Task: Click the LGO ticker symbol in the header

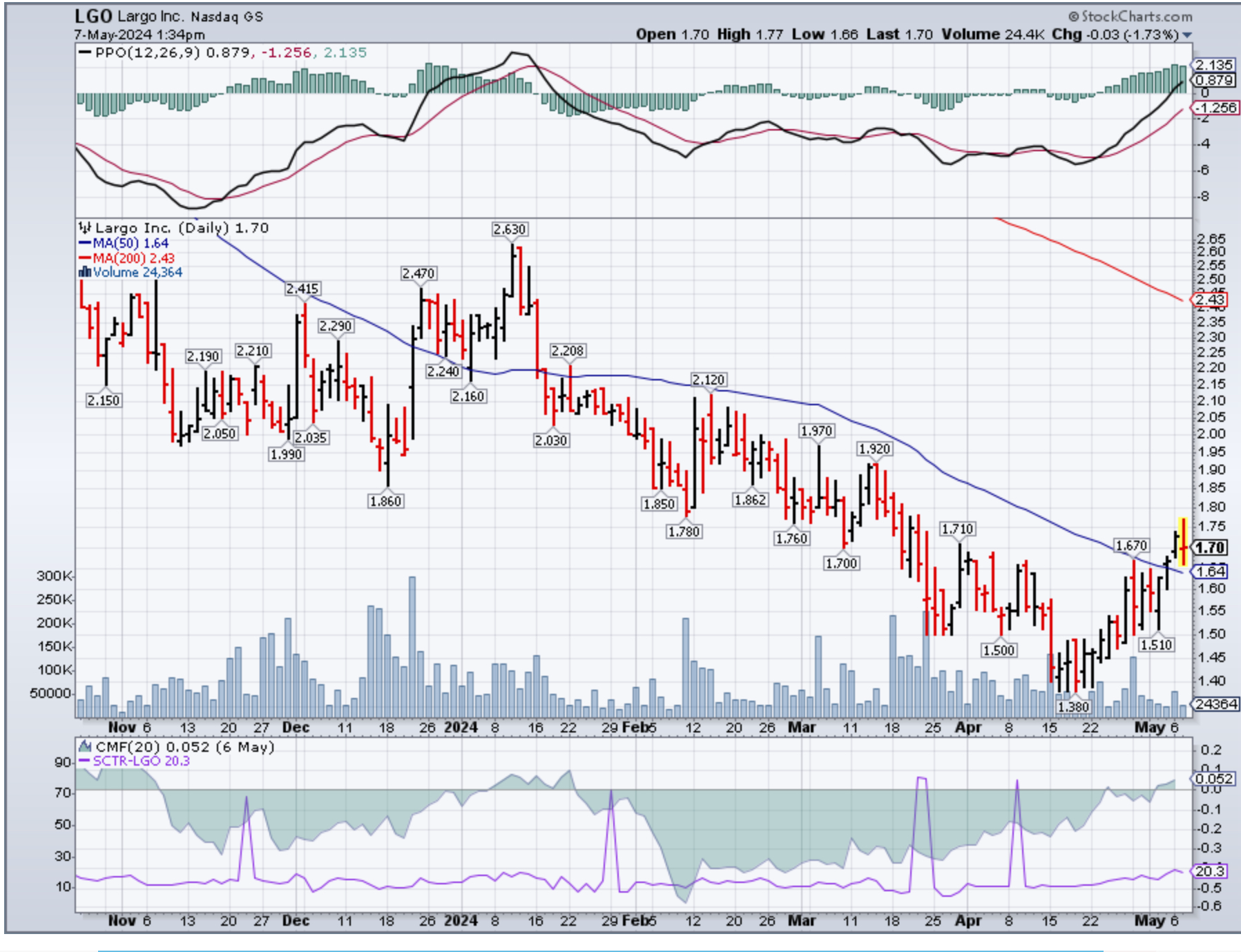Action: coord(93,16)
